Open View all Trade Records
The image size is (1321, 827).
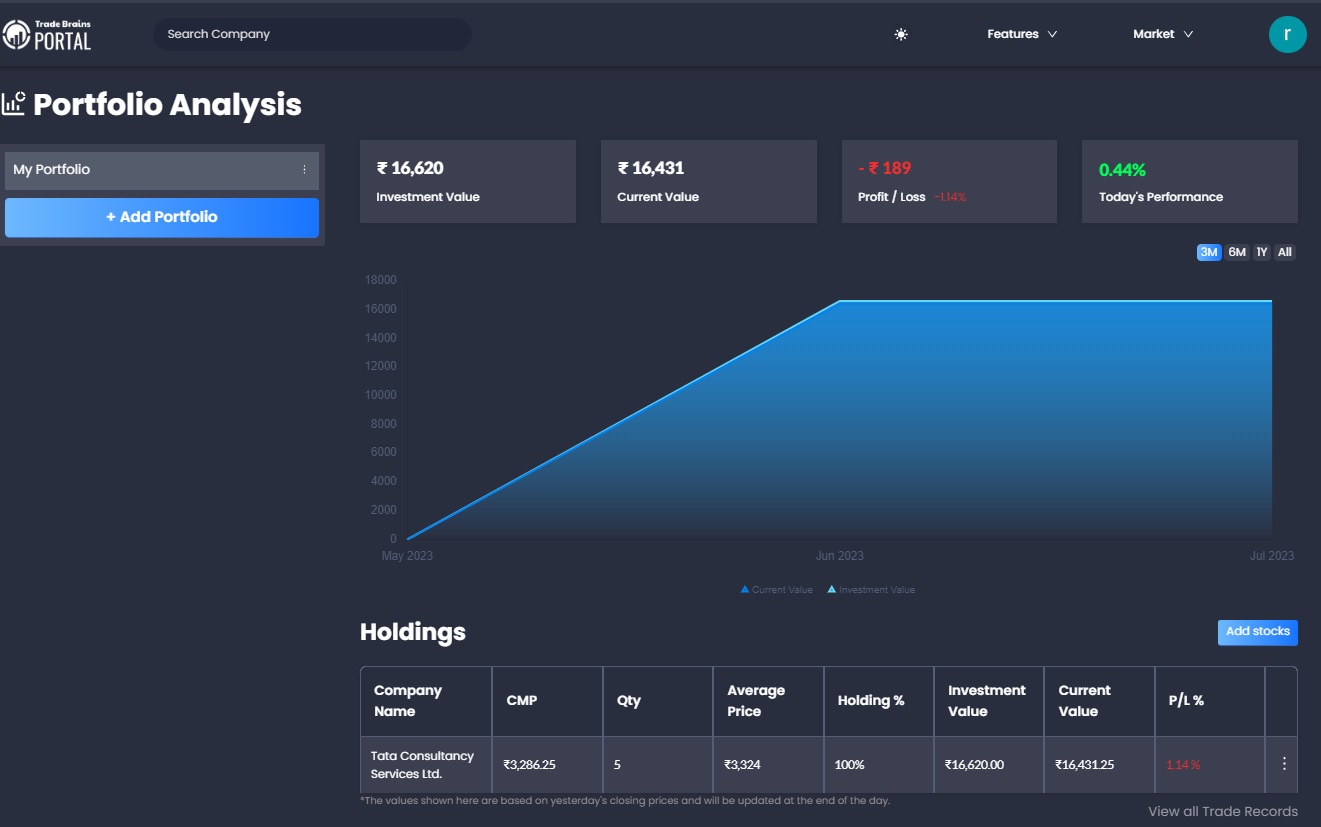click(x=1222, y=811)
